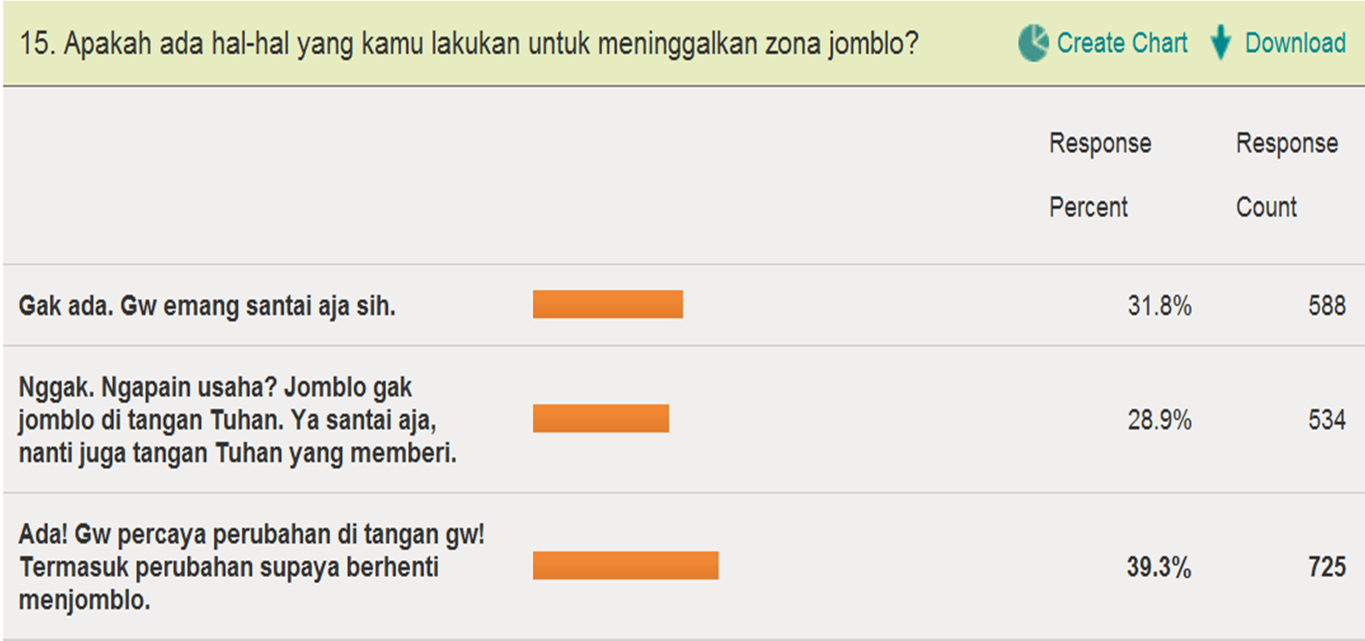Click the question 15 title text
Image resolution: width=1365 pixels, height=641 pixels.
point(469,44)
